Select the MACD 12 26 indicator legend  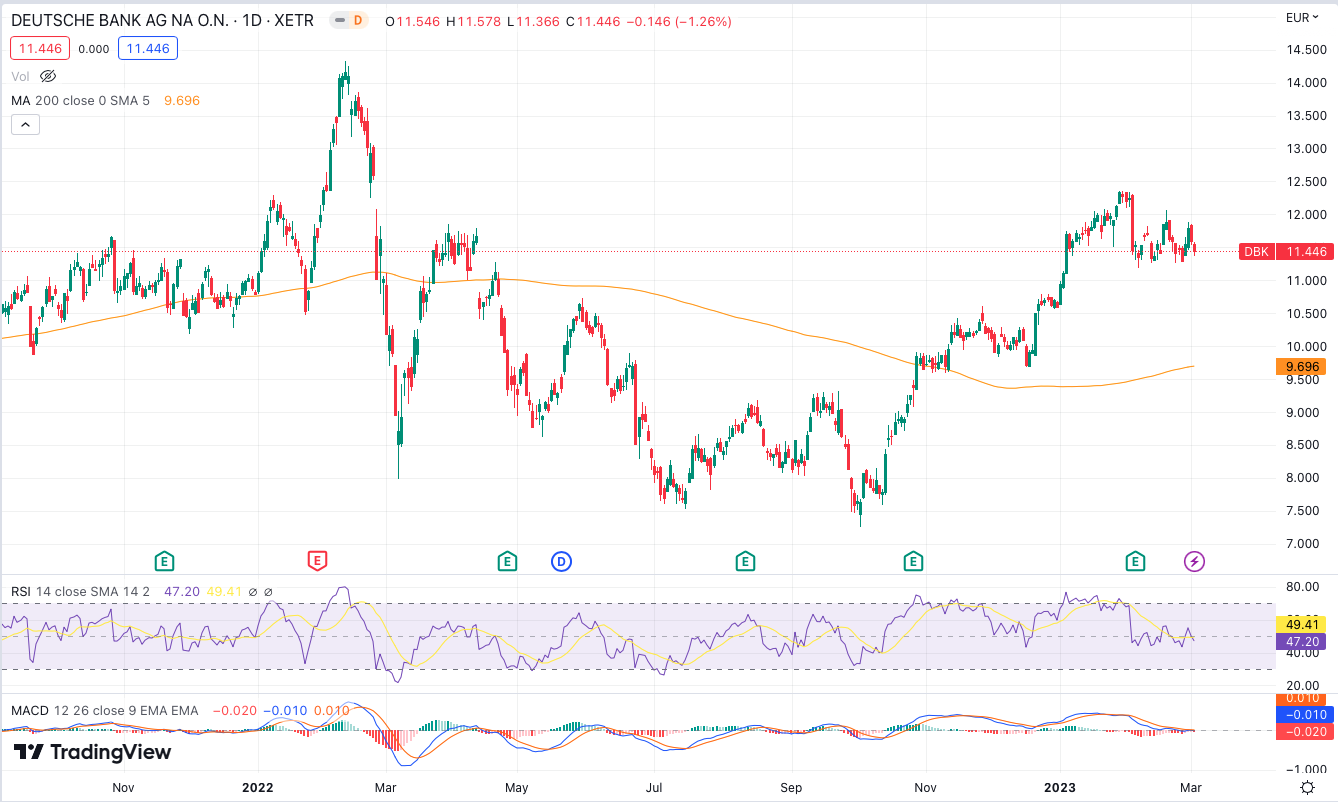point(104,710)
